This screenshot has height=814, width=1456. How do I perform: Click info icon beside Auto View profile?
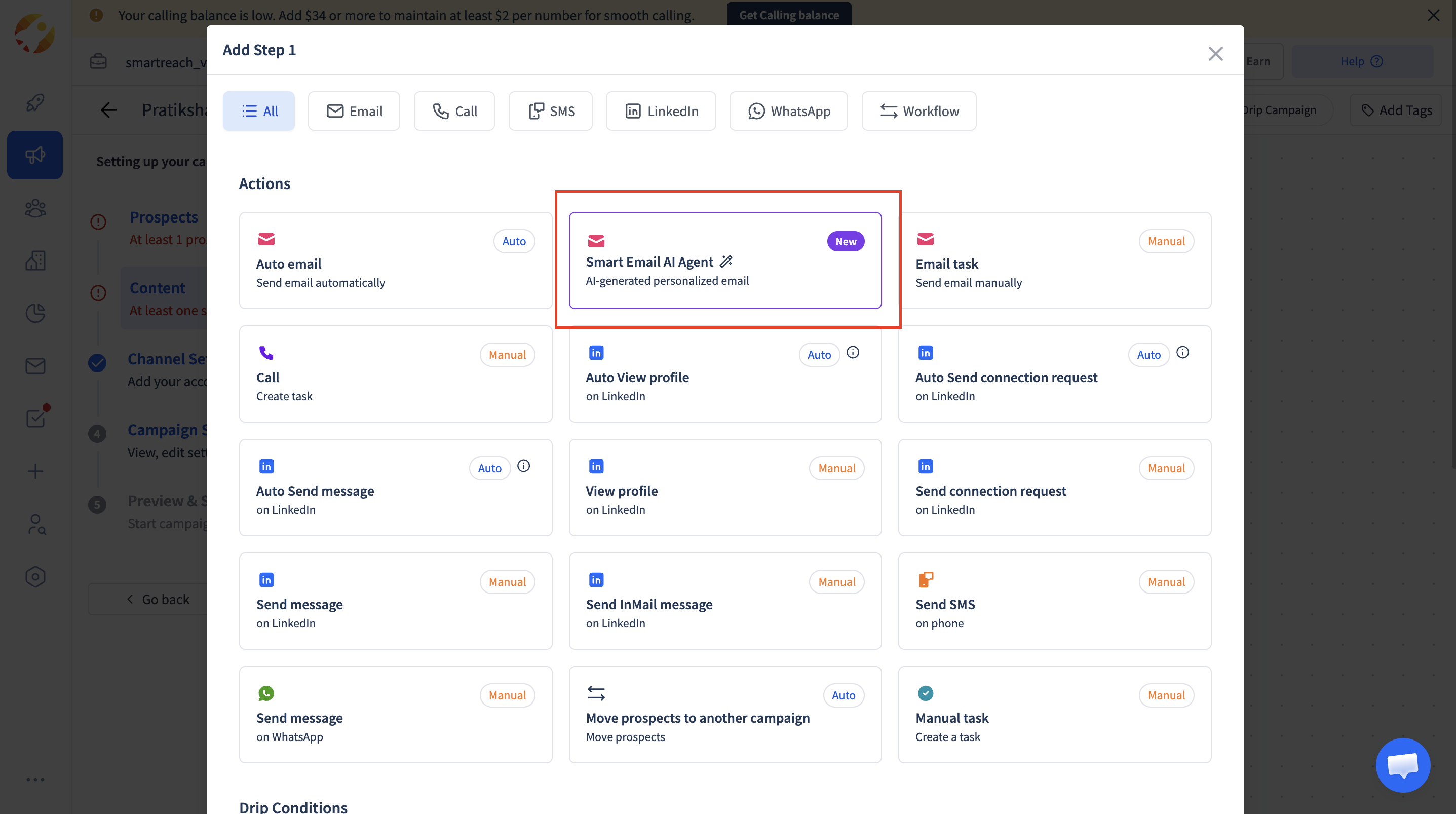[853, 353]
